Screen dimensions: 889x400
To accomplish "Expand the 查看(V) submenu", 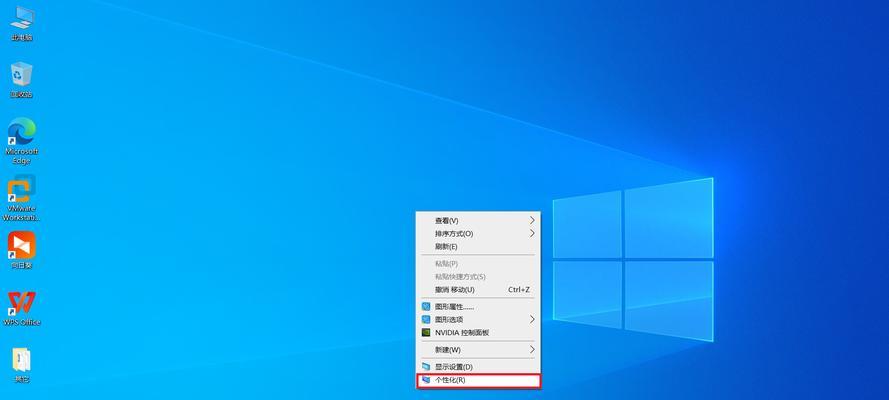I will click(x=478, y=220).
